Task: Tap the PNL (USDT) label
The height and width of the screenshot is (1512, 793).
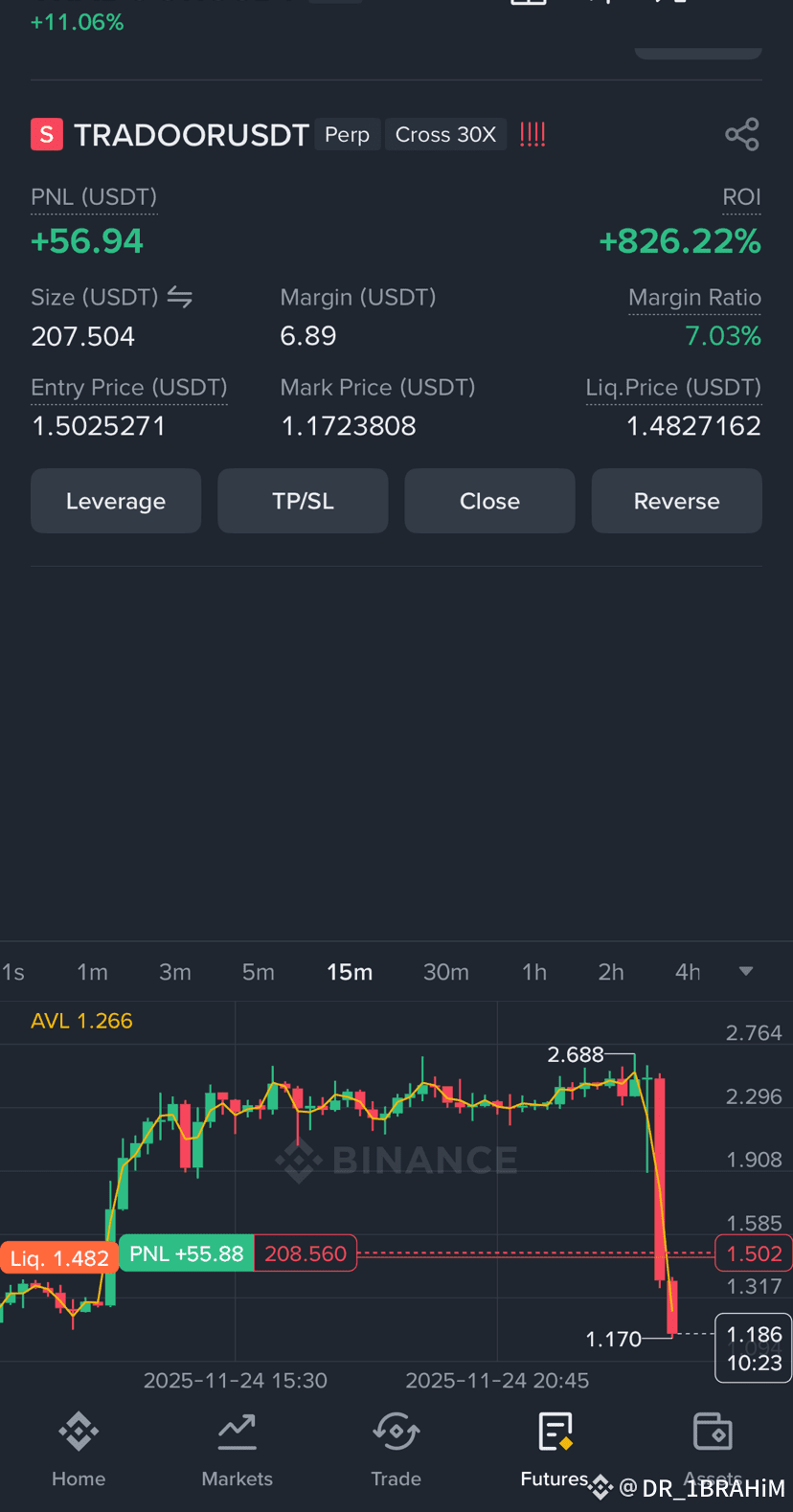Action: 94,197
